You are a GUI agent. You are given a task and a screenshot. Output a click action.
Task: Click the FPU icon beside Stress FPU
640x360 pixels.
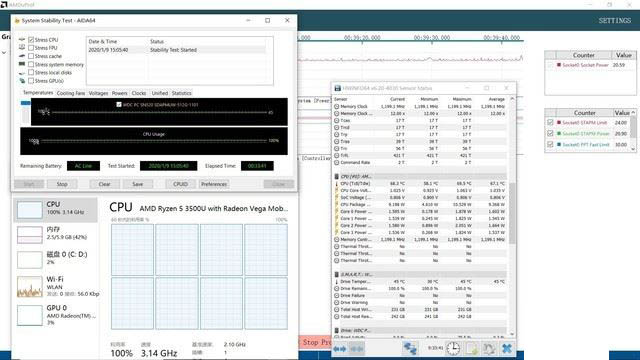(22, 48)
